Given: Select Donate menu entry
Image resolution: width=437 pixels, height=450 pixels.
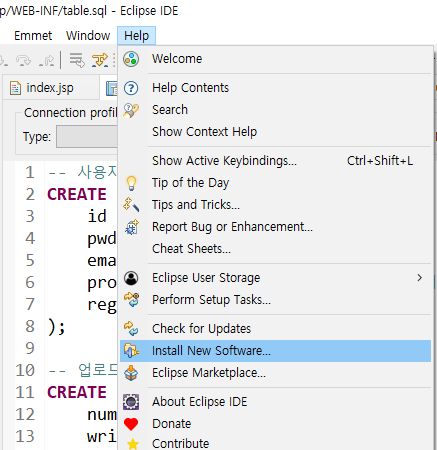Looking at the screenshot, I should click(275, 424).
